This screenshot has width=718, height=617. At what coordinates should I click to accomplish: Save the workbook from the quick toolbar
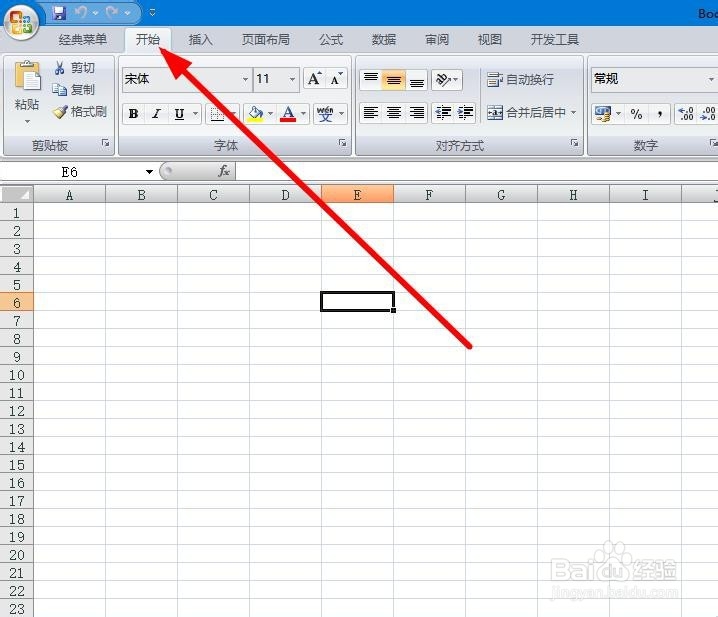pyautogui.click(x=59, y=12)
